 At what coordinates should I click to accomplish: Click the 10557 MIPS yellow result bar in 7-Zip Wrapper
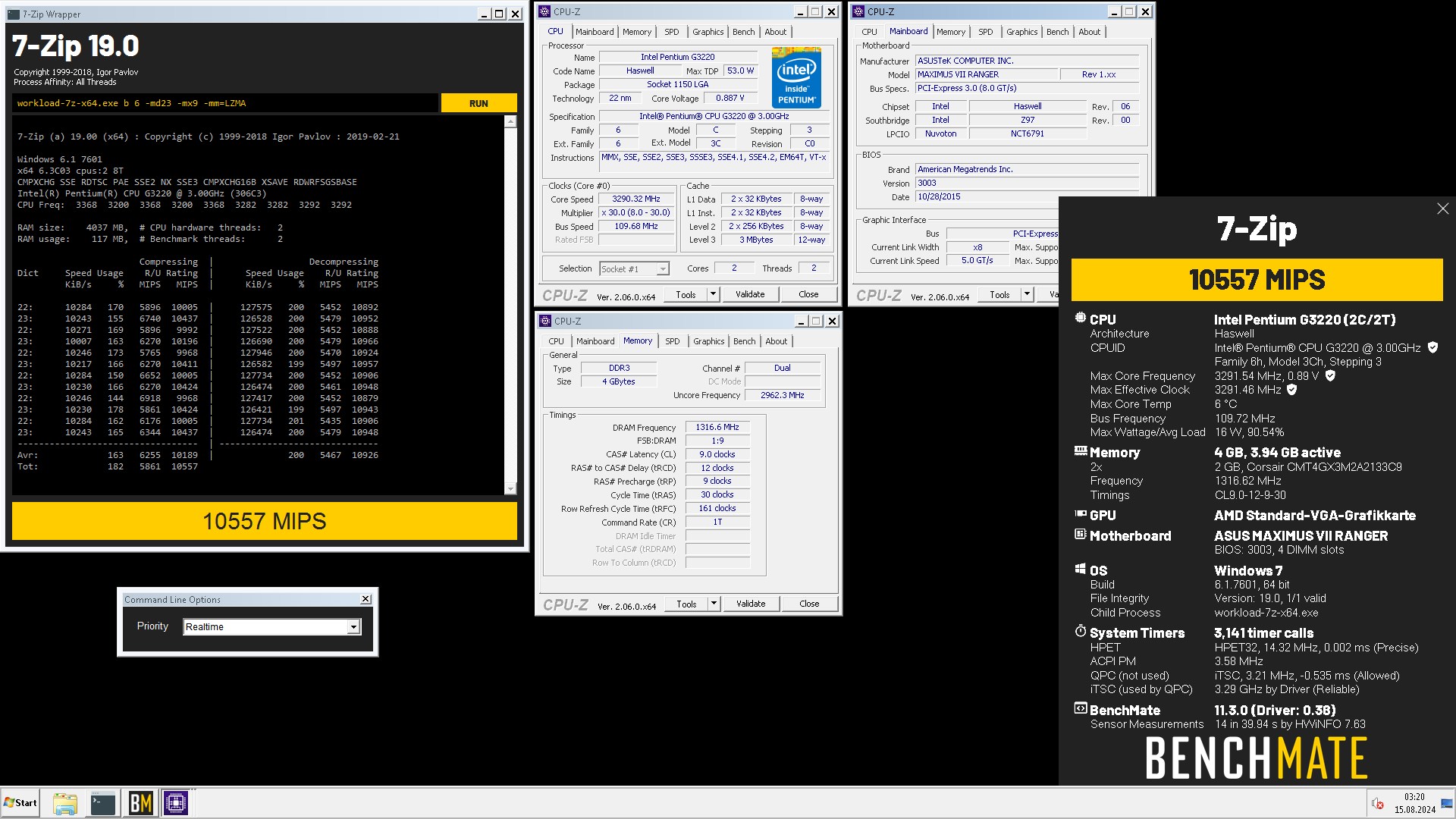pos(264,521)
